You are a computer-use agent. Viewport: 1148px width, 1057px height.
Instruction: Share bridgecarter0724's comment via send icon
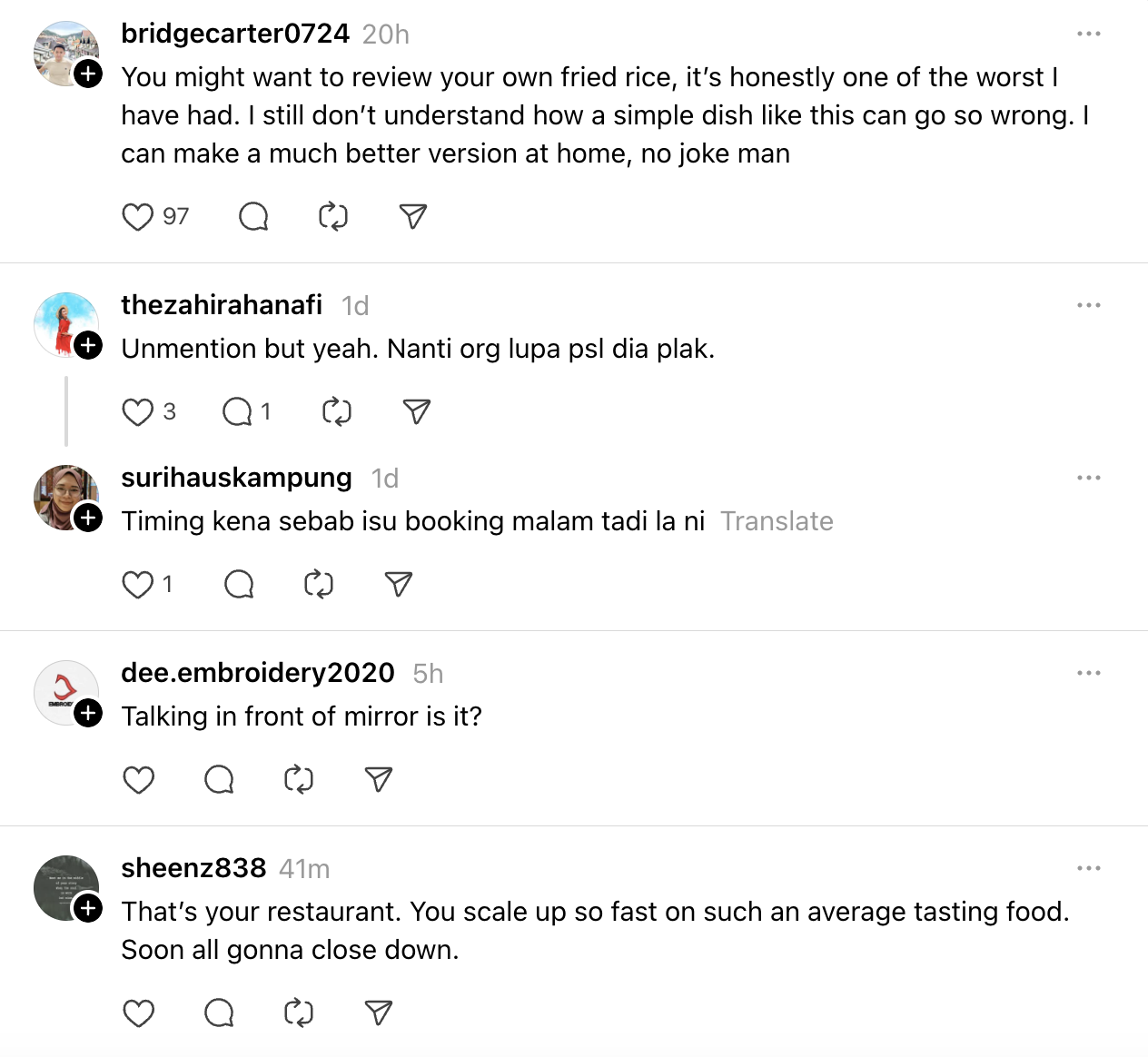click(413, 217)
